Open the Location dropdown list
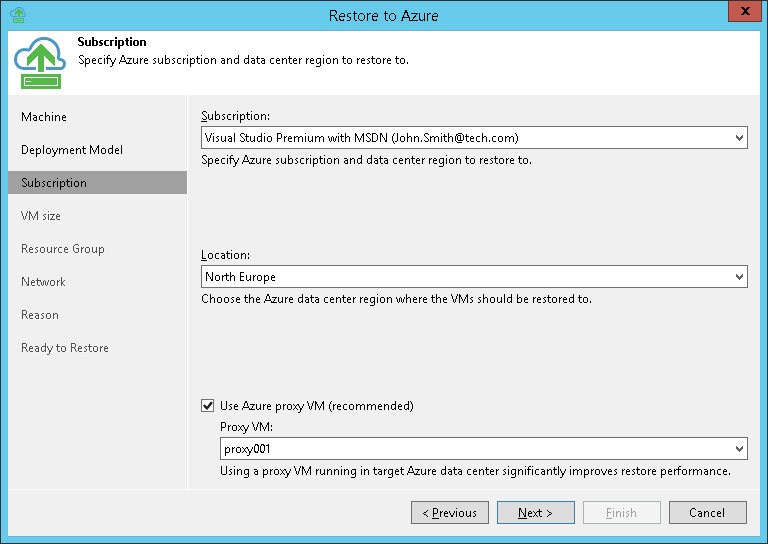The width and height of the screenshot is (768, 544). [x=738, y=277]
